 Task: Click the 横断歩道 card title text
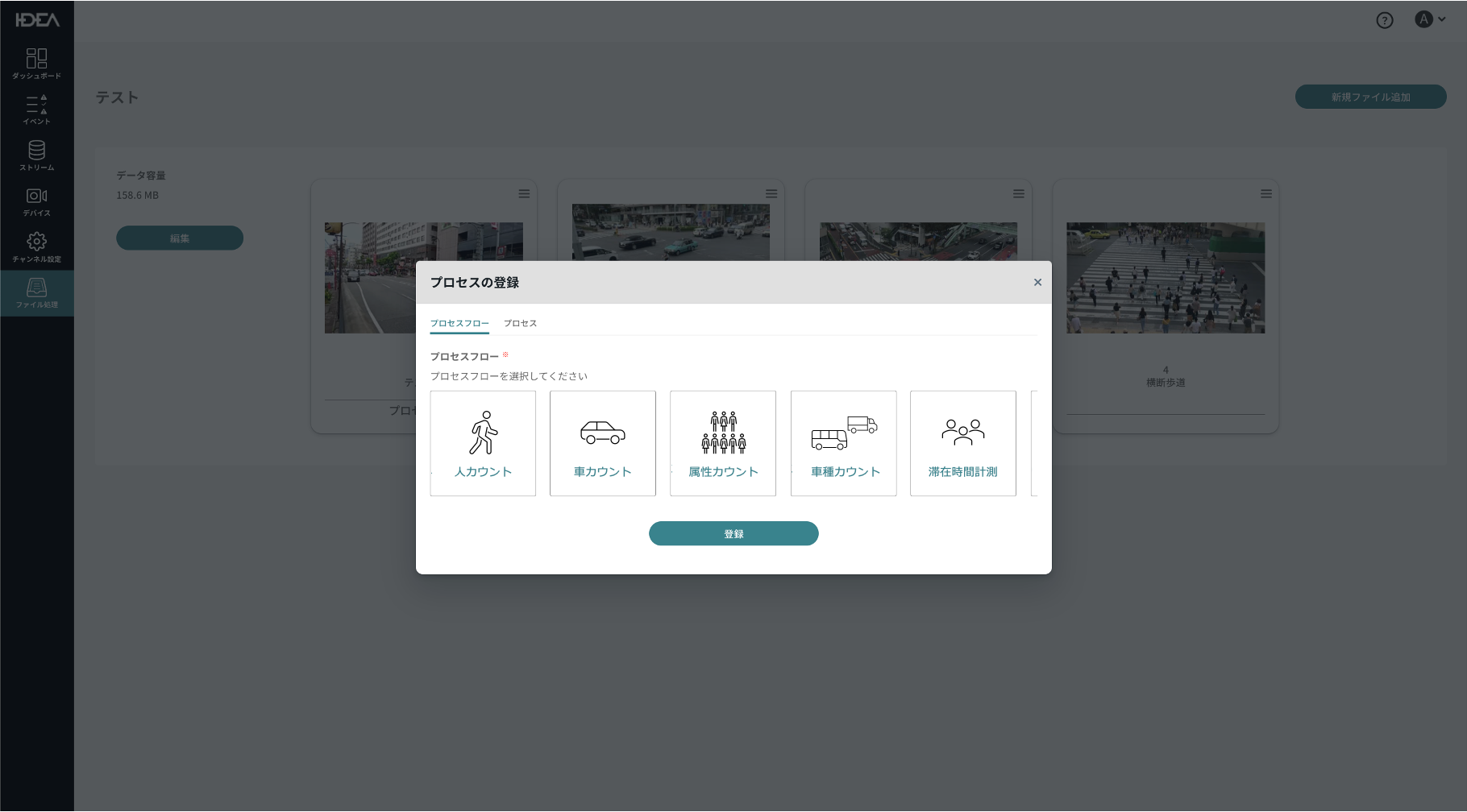(x=1166, y=383)
